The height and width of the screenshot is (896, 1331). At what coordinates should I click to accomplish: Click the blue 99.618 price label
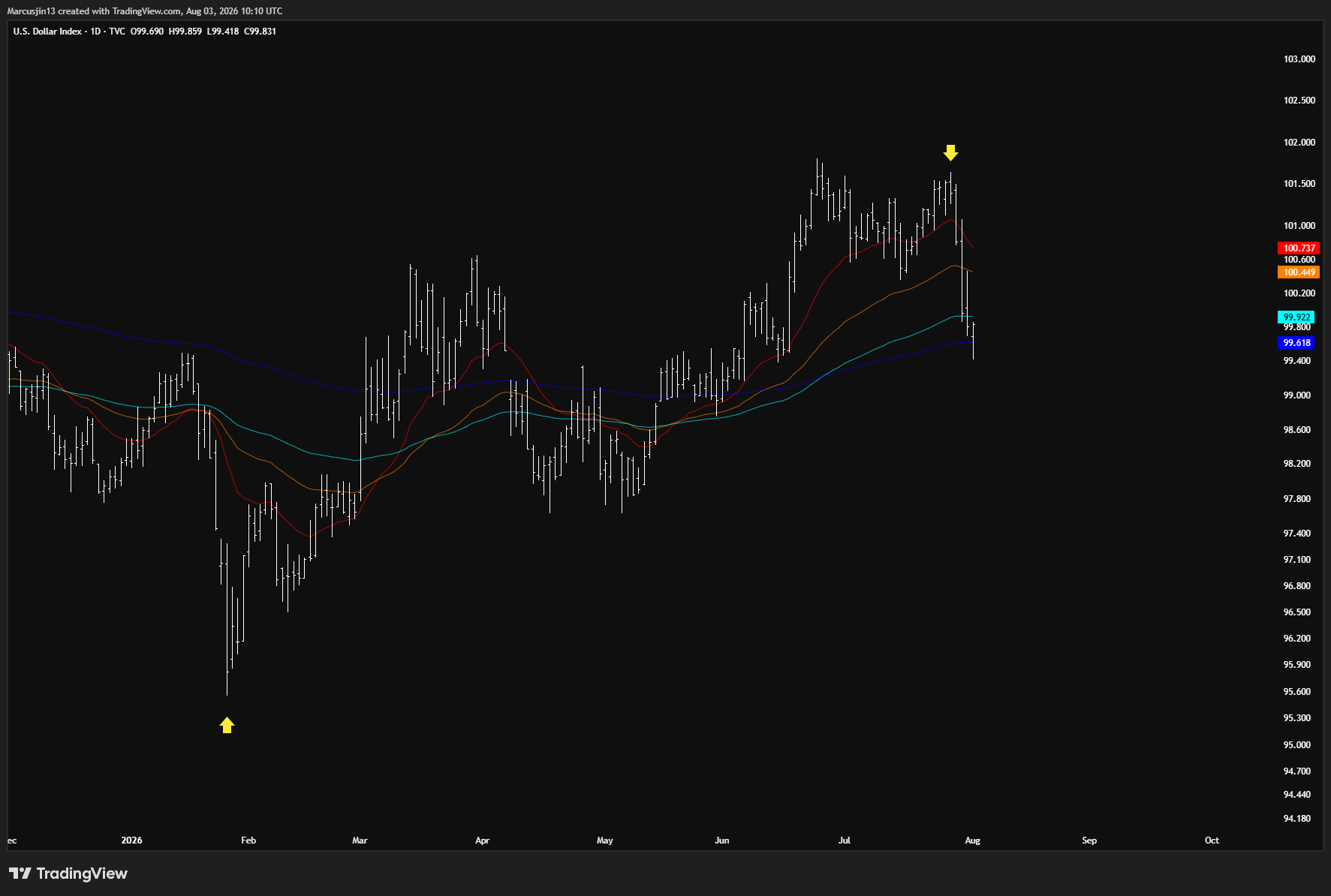pyautogui.click(x=1296, y=343)
